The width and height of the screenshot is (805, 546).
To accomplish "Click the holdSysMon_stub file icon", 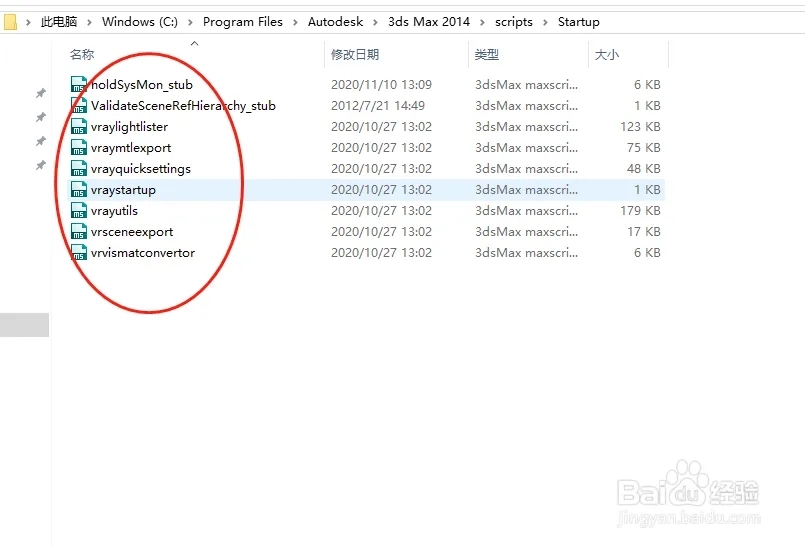I will tap(79, 84).
